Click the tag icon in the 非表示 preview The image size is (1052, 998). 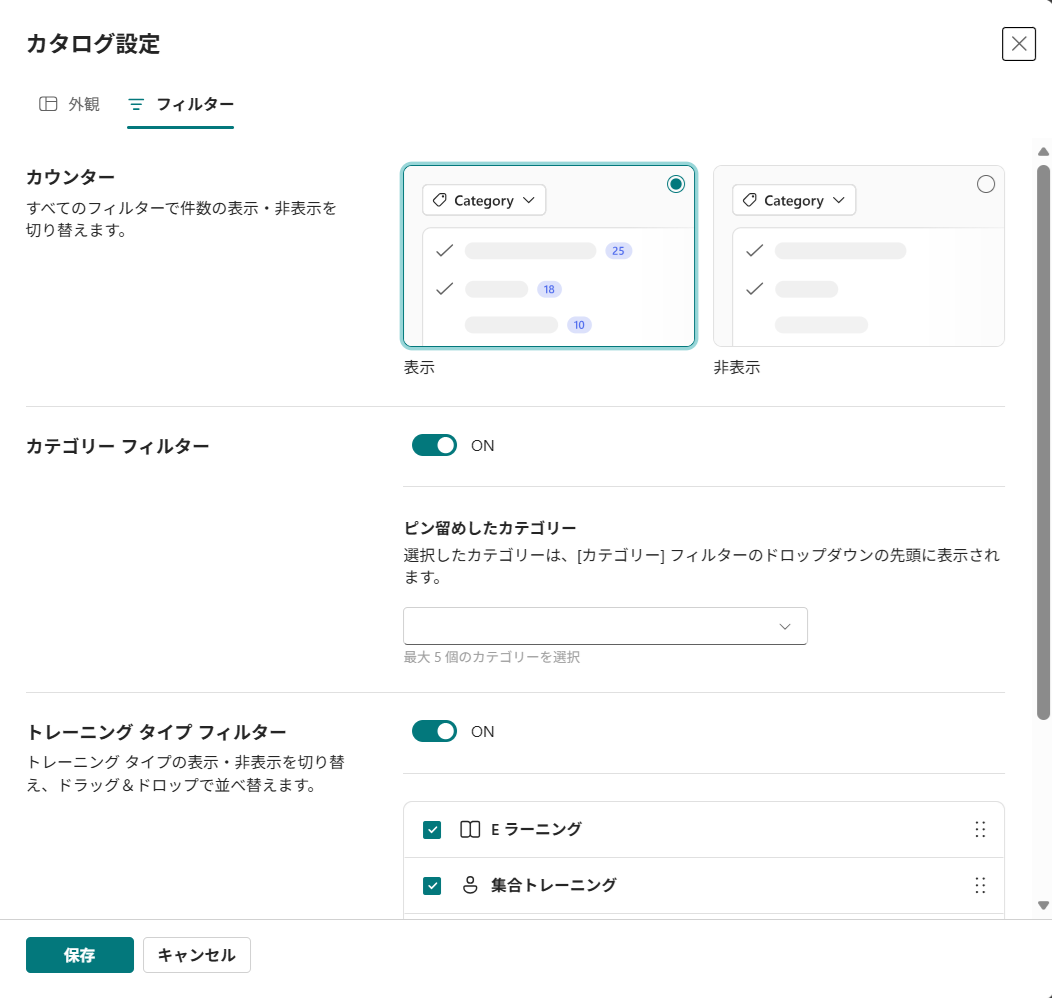(x=749, y=201)
